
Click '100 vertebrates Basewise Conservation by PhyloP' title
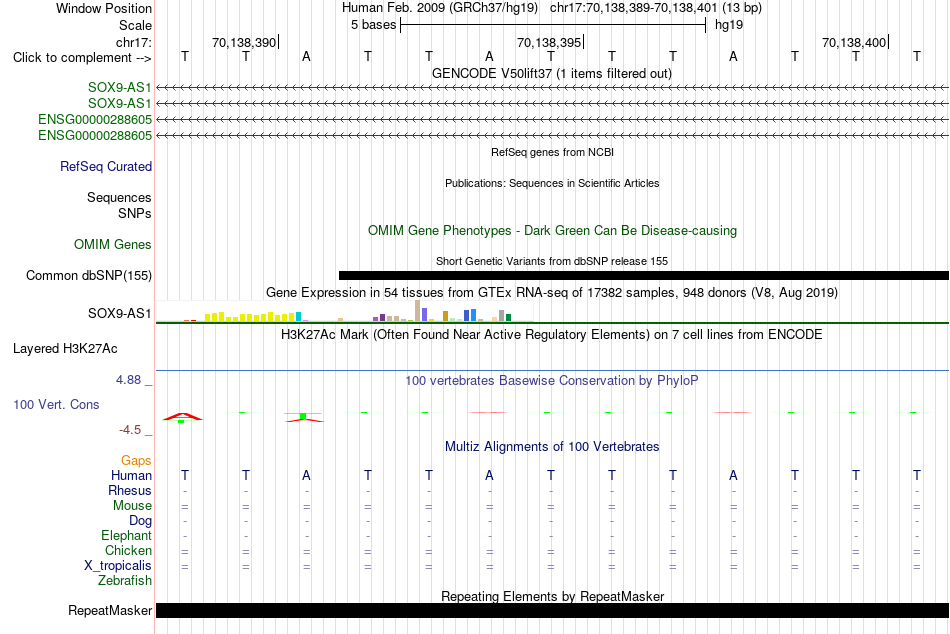point(552,381)
